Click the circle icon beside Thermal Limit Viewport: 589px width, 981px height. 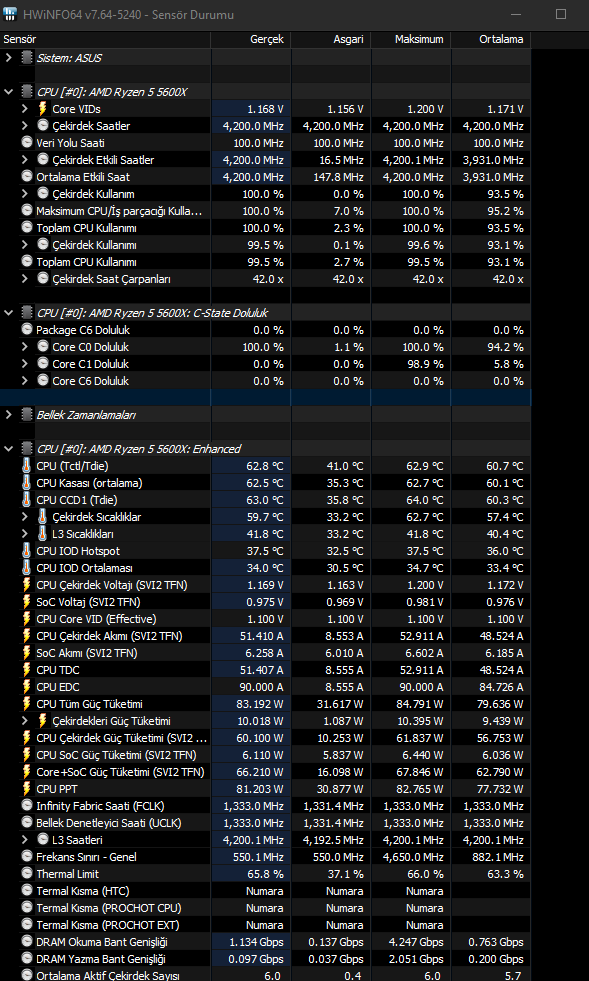coord(26,873)
